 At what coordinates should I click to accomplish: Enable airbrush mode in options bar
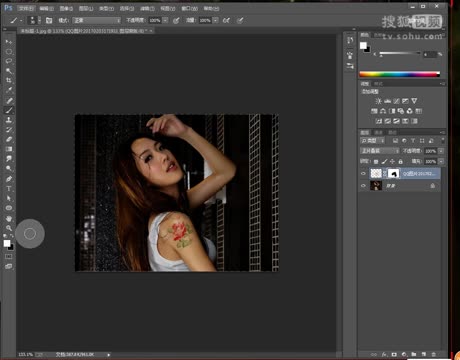click(226, 20)
